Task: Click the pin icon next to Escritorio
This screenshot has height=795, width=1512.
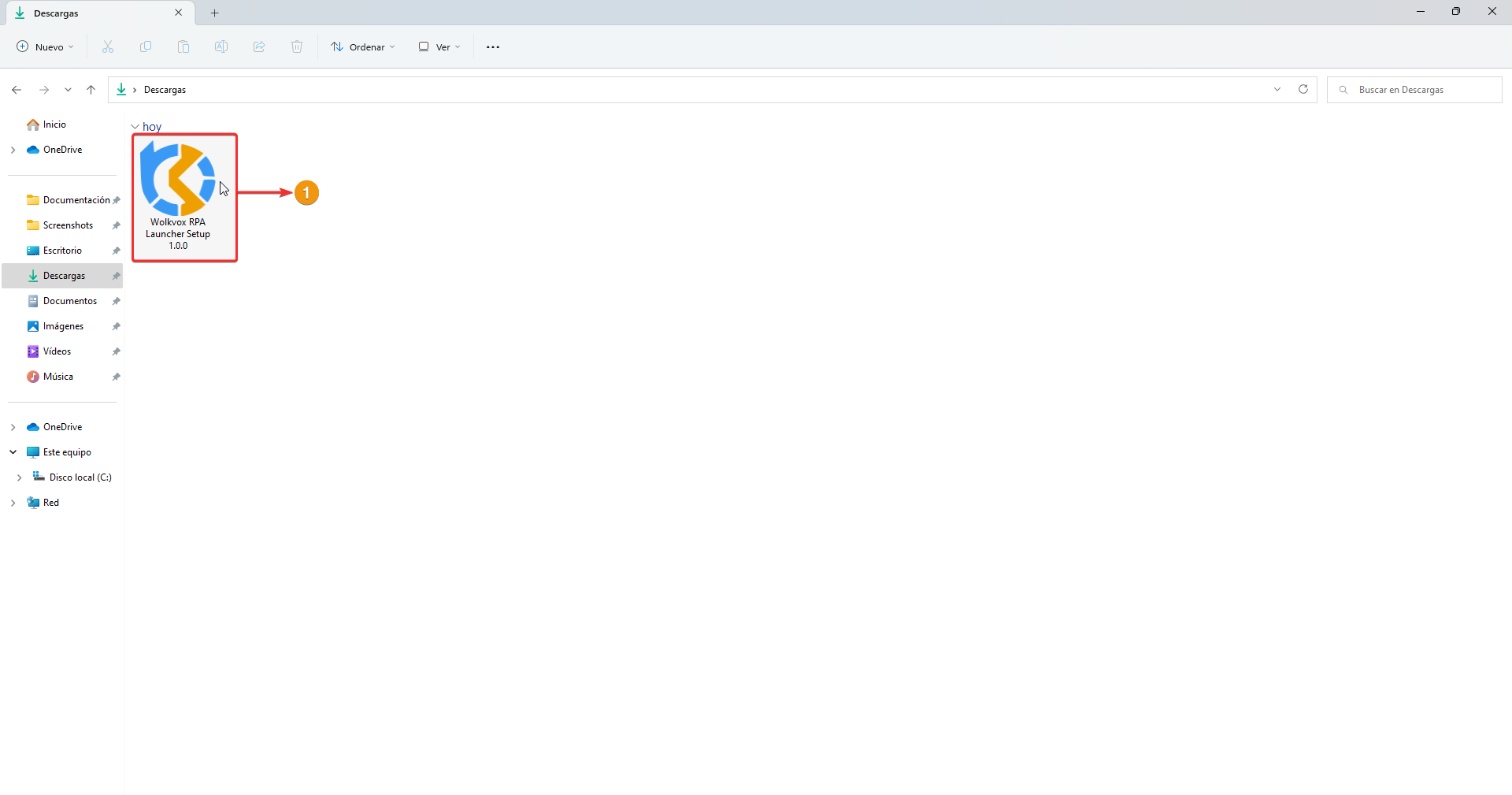Action: 116,251
